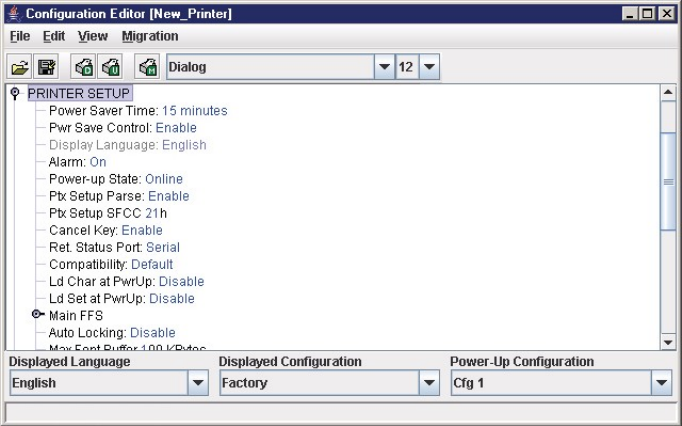Open the Displayed Language dropdown

click(x=196, y=383)
